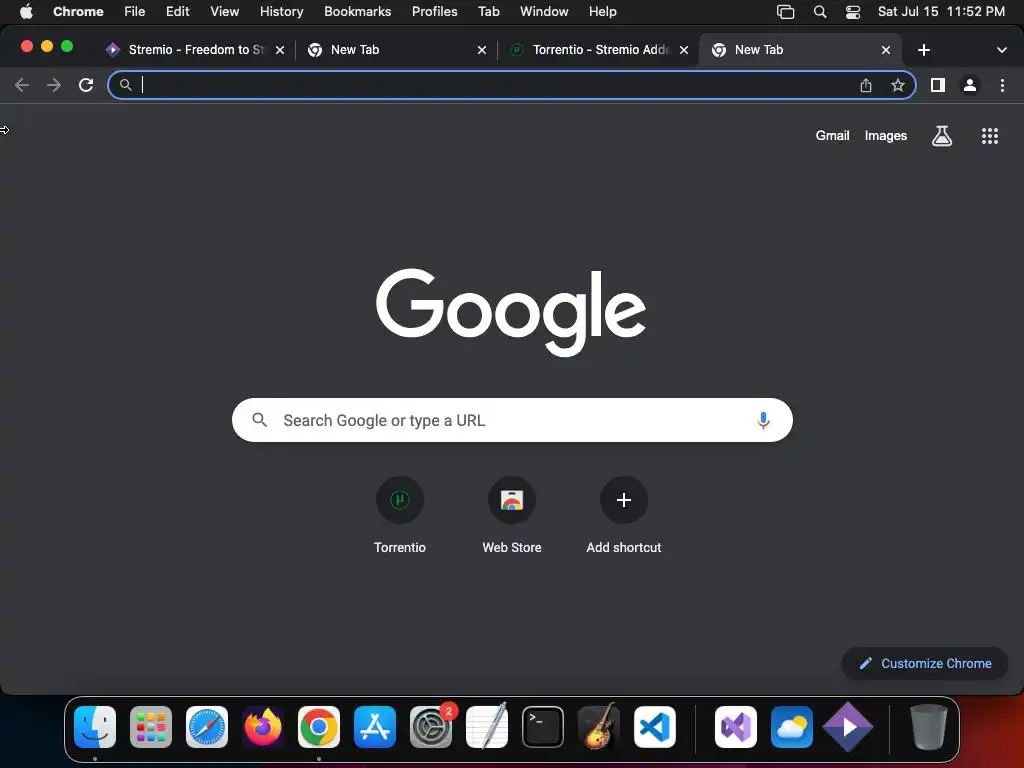
Task: Open Control Center in menu bar
Action: [x=852, y=11]
